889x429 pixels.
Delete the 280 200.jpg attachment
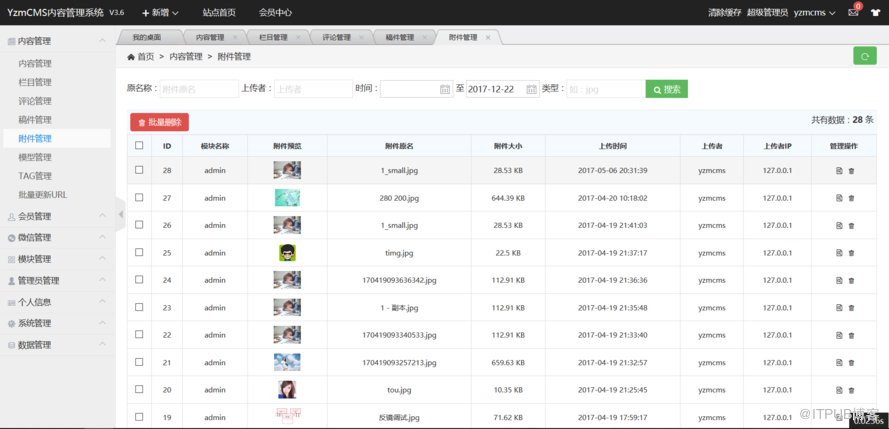pyautogui.click(x=851, y=198)
